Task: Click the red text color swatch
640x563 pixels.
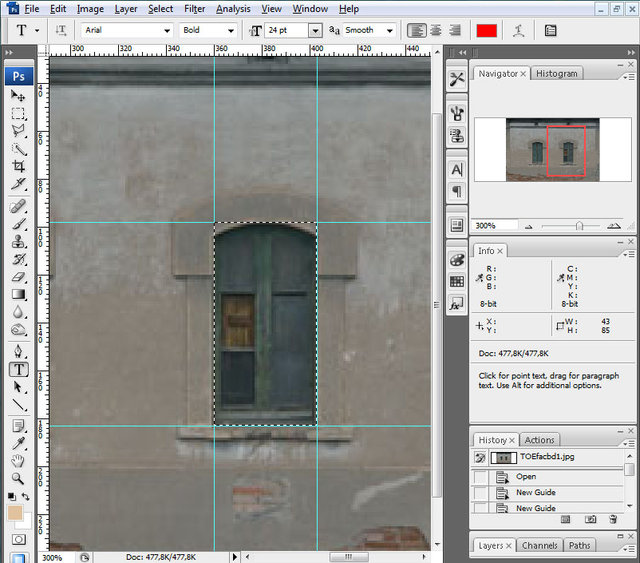Action: pos(486,31)
